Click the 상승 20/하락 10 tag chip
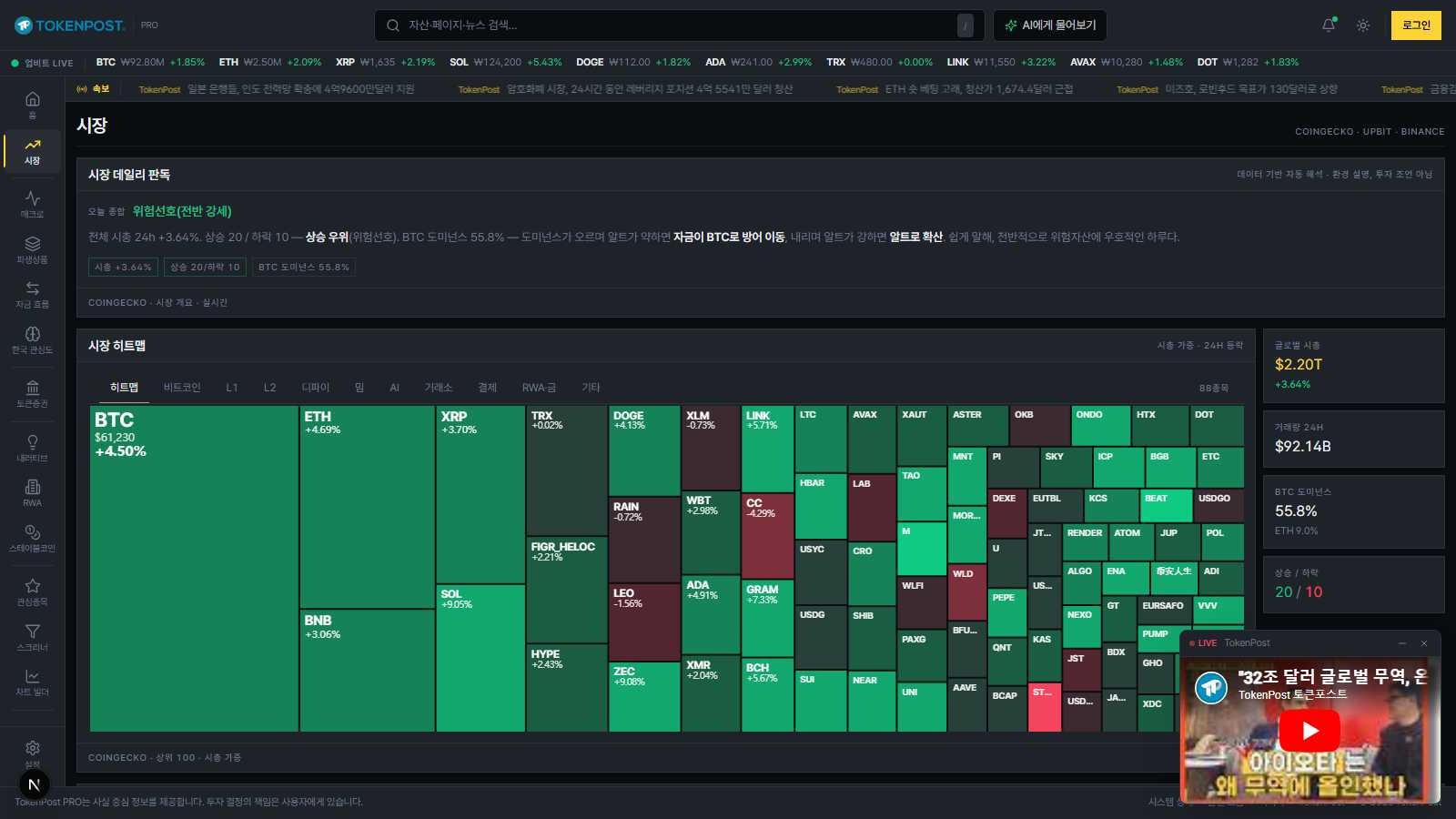Screen dimensions: 1456x819 coord(206,268)
